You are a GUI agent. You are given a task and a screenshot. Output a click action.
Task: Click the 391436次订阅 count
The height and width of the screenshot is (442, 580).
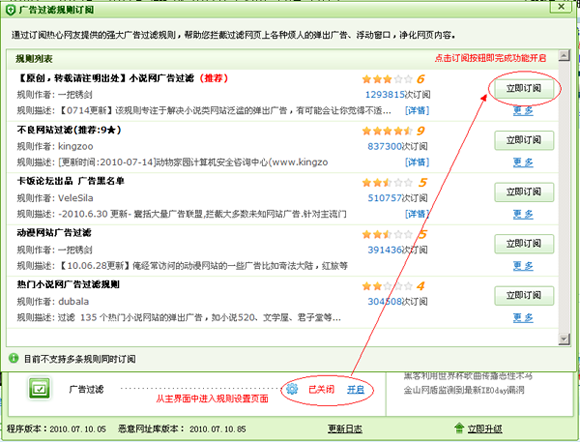[x=397, y=250]
